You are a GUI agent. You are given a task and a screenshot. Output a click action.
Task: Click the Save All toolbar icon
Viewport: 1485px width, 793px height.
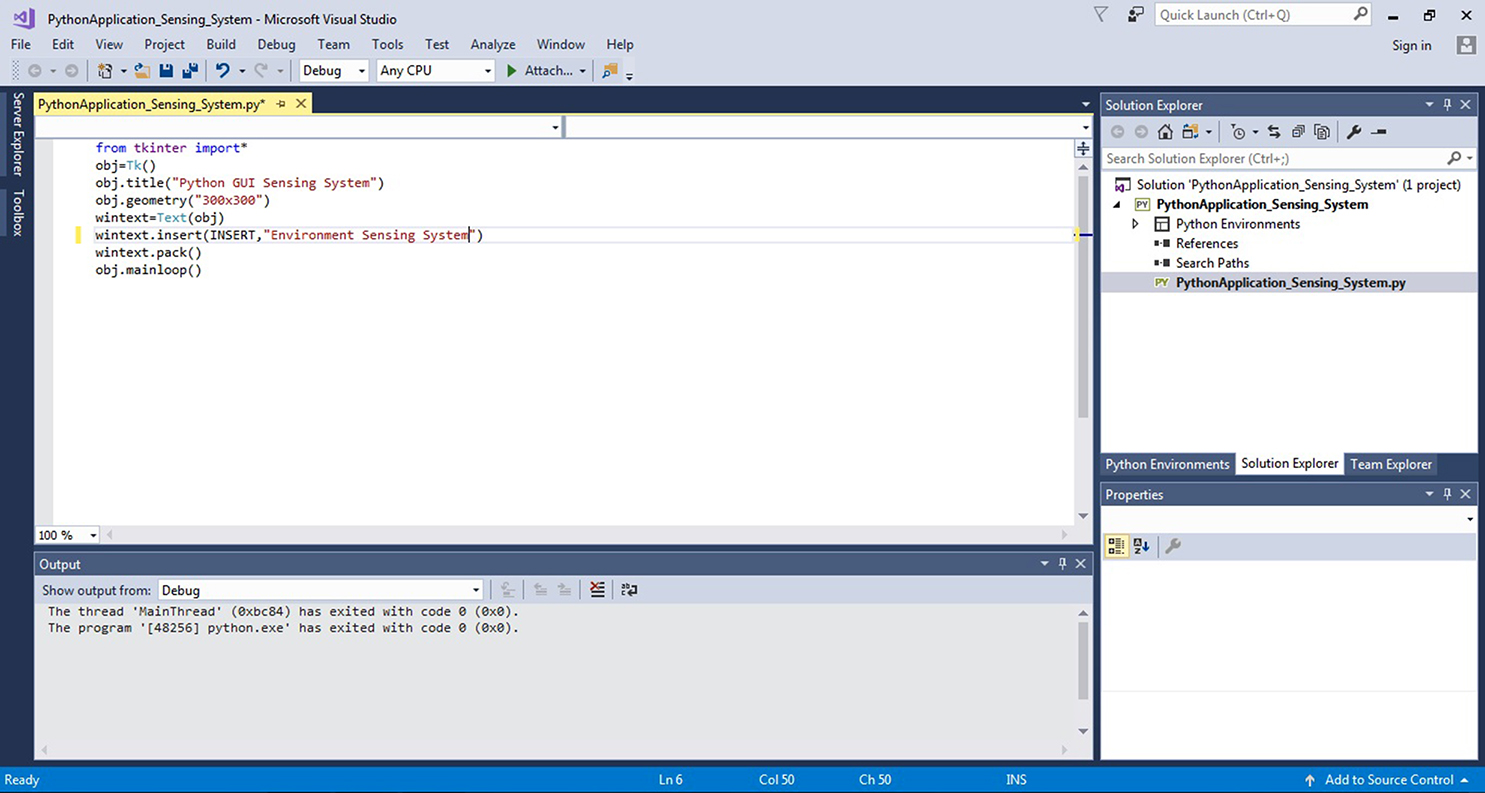(189, 71)
